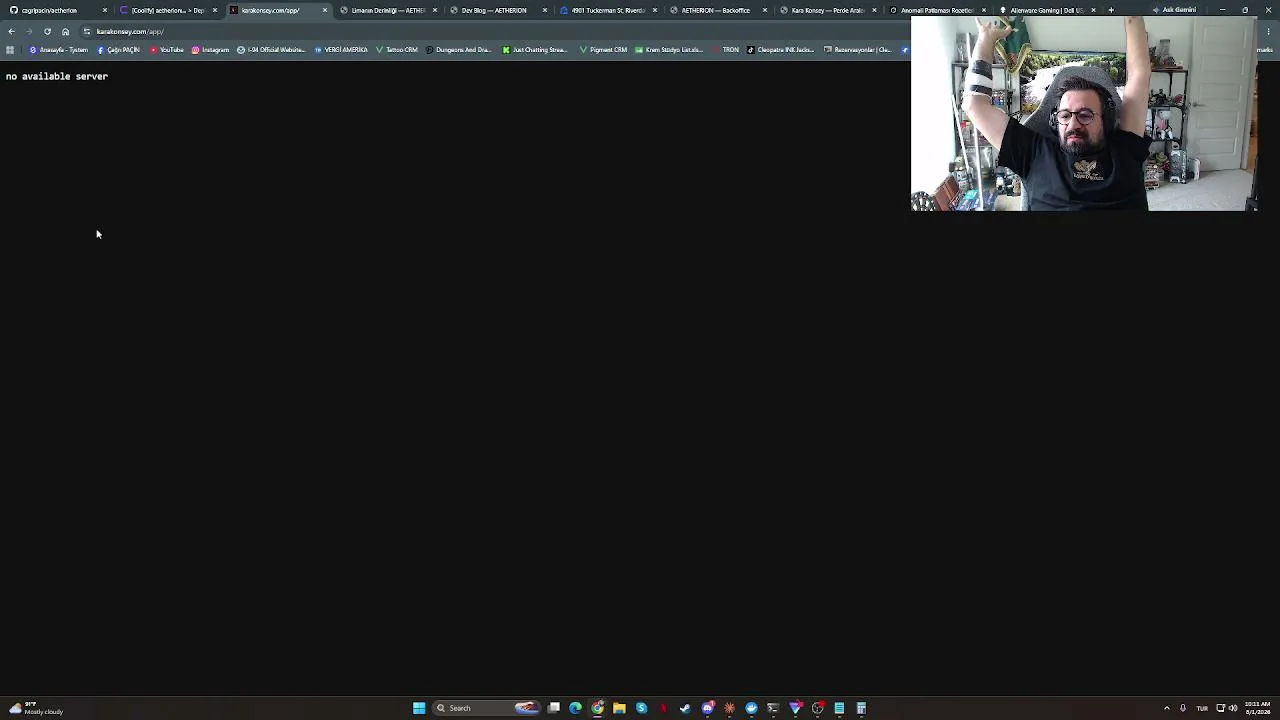
Task: Open Rezervasyonlar bookmark
Action: (x=857, y=49)
